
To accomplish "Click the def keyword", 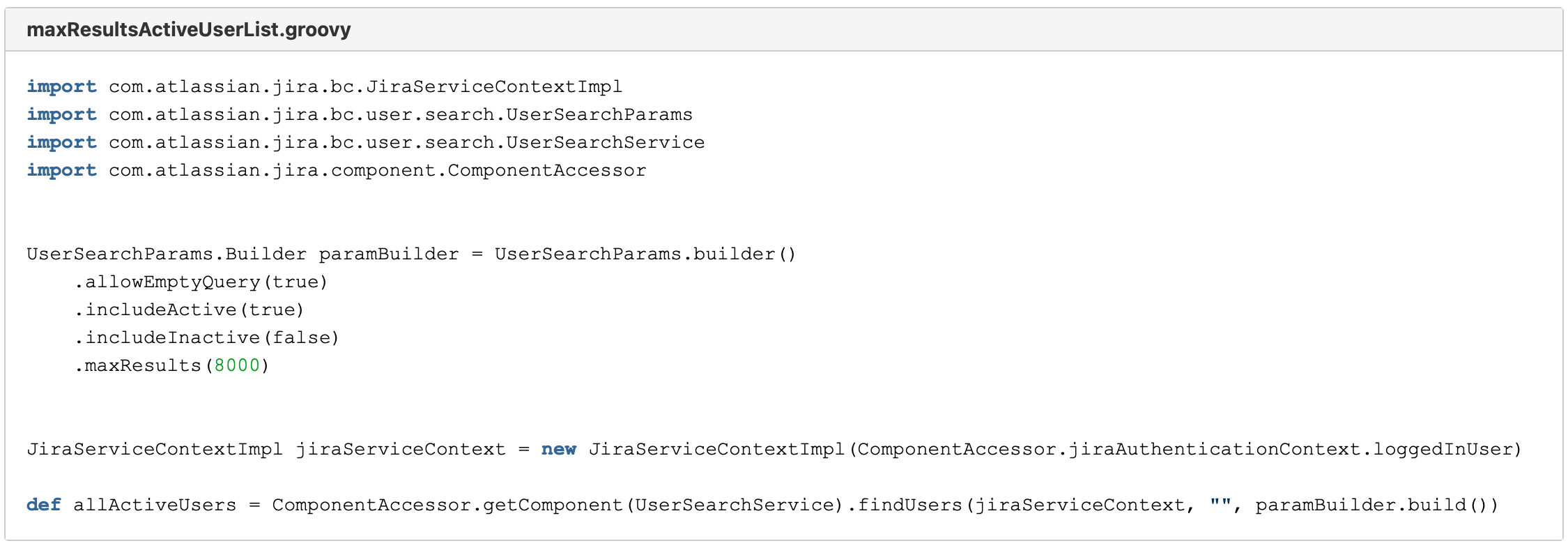I will tap(43, 505).
